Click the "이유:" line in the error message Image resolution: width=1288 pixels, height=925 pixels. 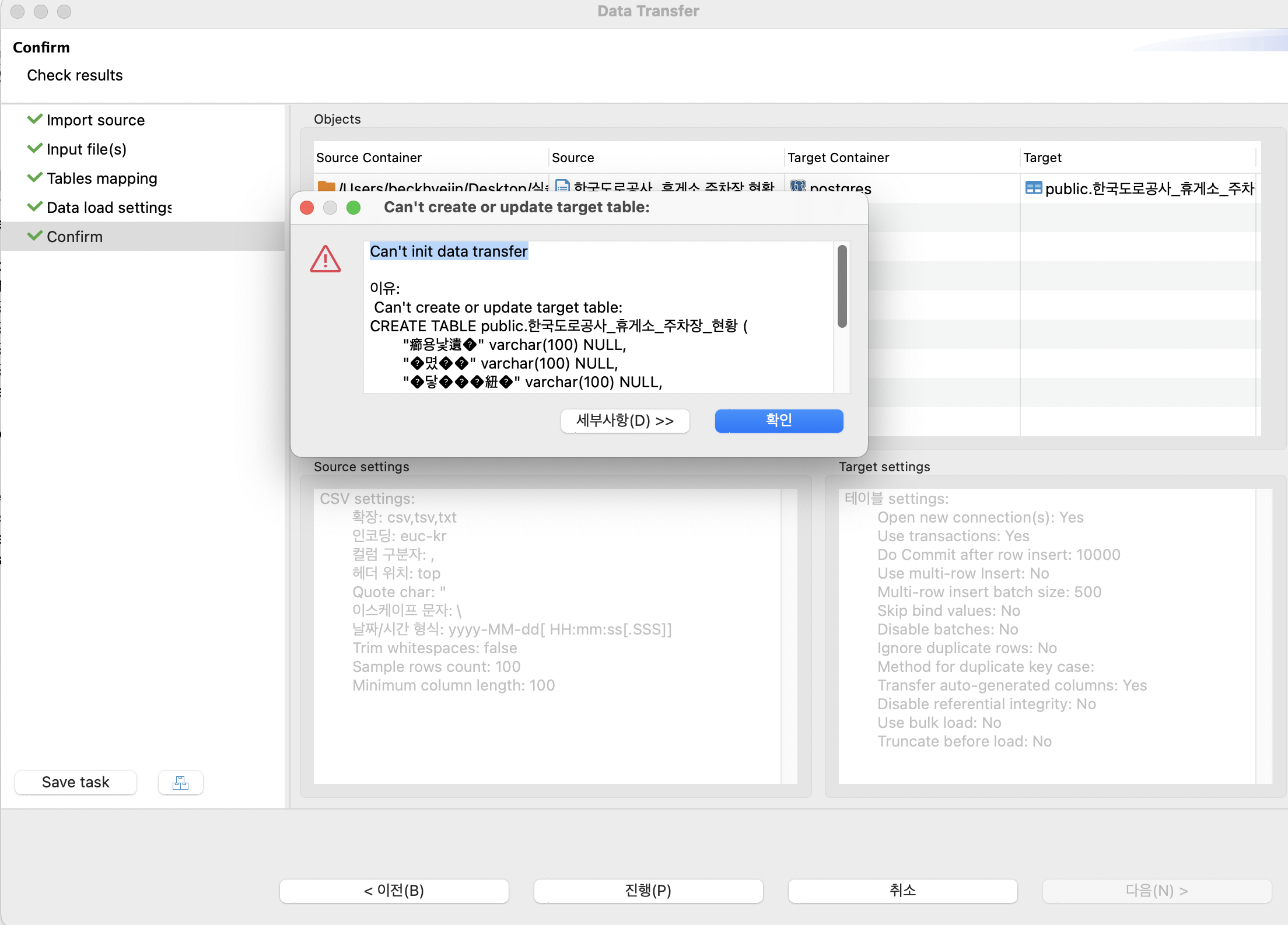tap(385, 288)
